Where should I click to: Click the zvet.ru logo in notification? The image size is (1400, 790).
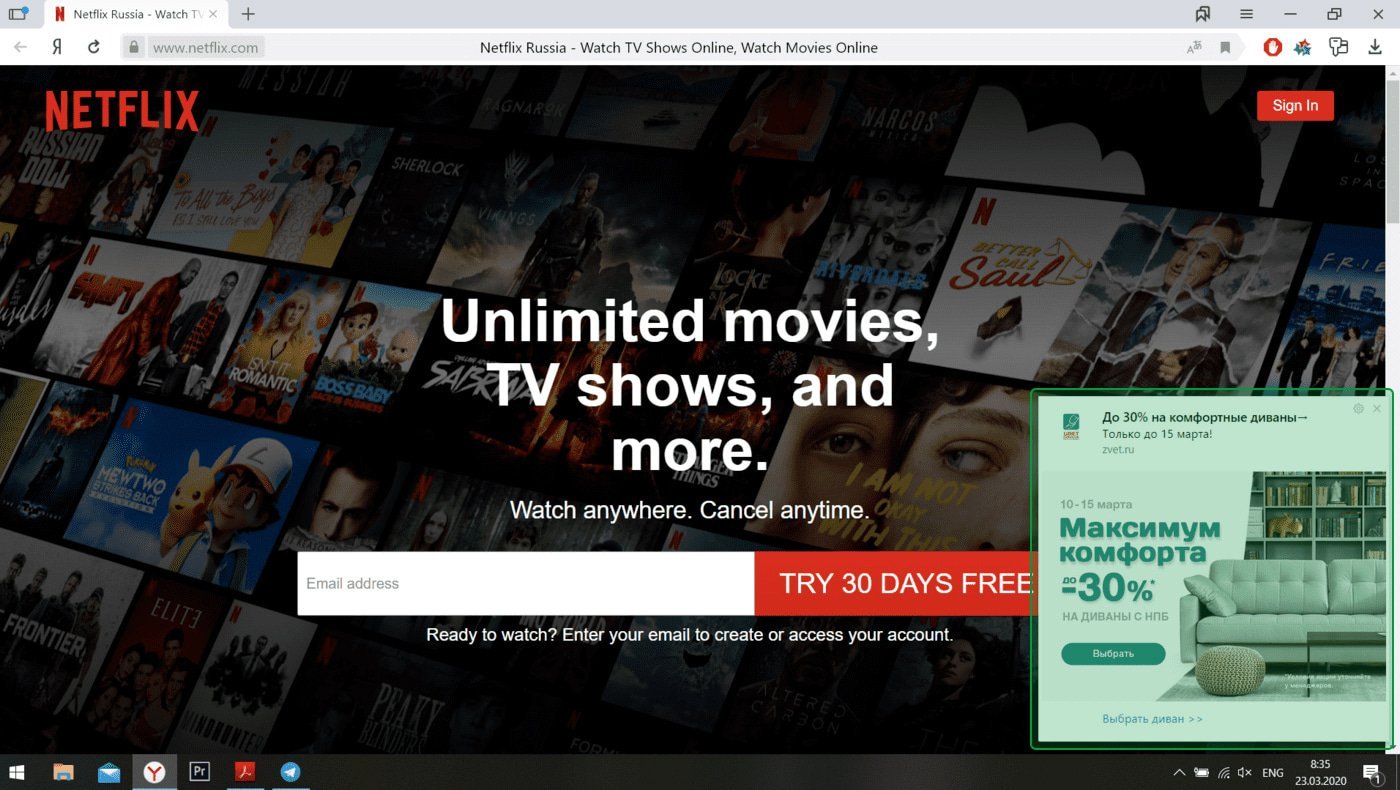click(1071, 428)
